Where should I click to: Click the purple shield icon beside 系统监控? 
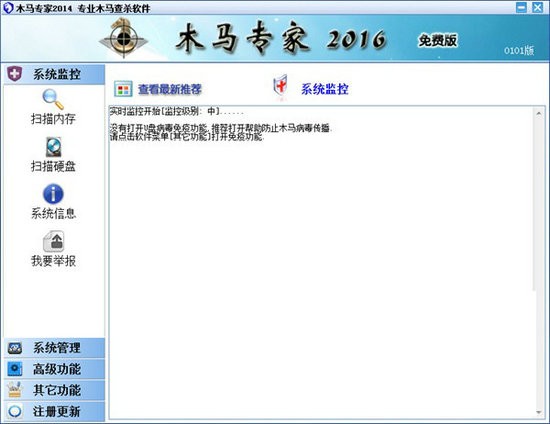(14, 74)
